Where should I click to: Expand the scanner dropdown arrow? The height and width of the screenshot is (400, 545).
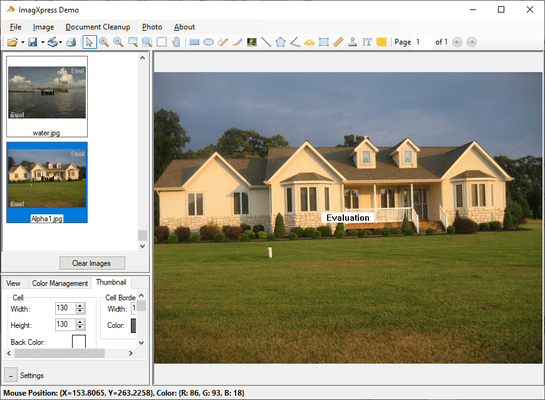60,42
